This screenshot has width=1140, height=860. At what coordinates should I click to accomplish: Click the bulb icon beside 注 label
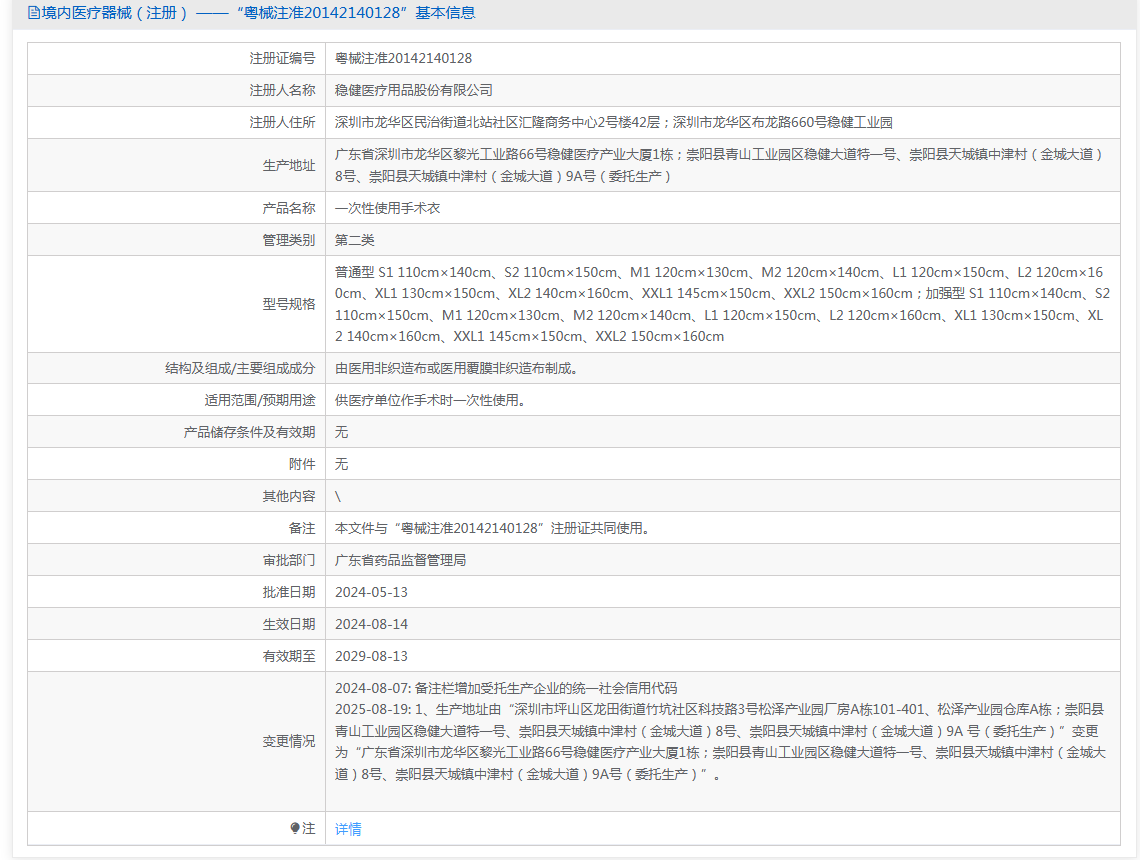tap(295, 828)
